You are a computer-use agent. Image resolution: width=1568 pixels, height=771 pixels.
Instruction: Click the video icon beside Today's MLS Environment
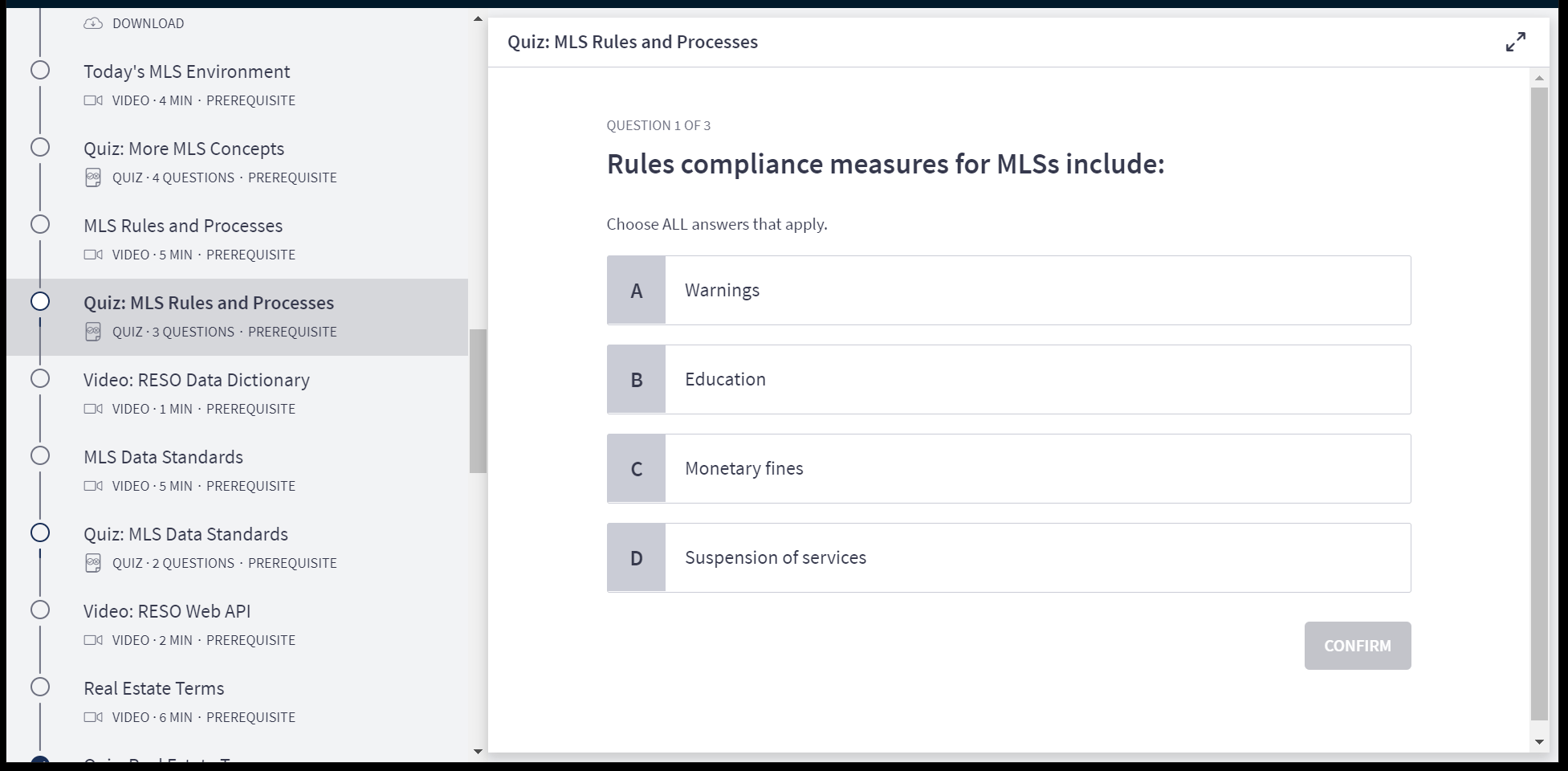tap(93, 100)
